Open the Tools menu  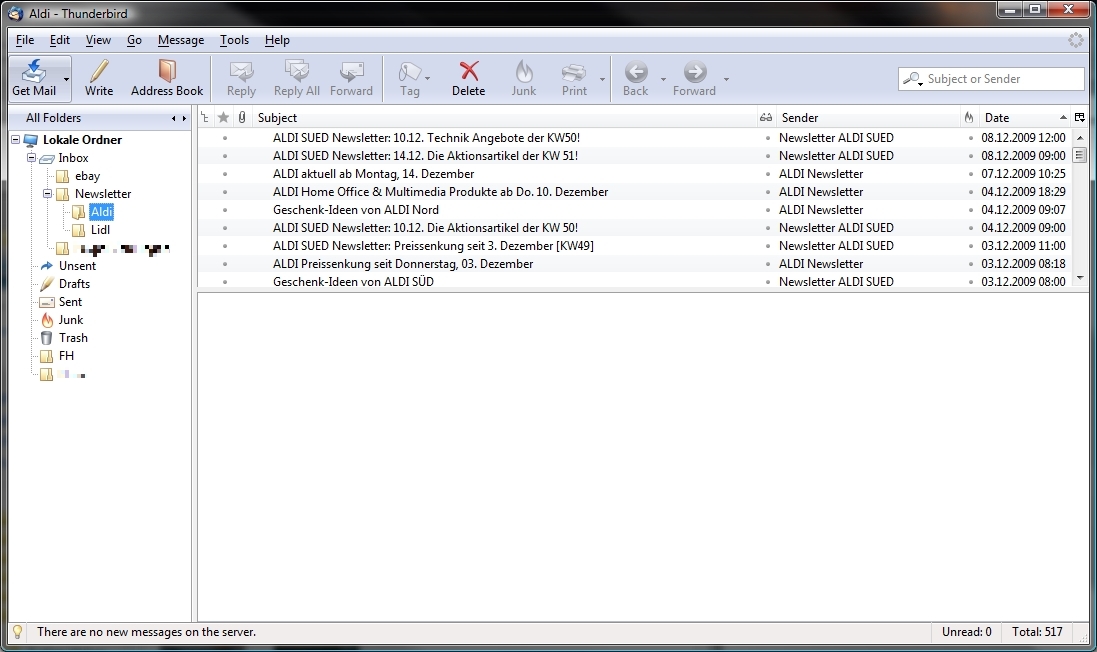(x=234, y=40)
